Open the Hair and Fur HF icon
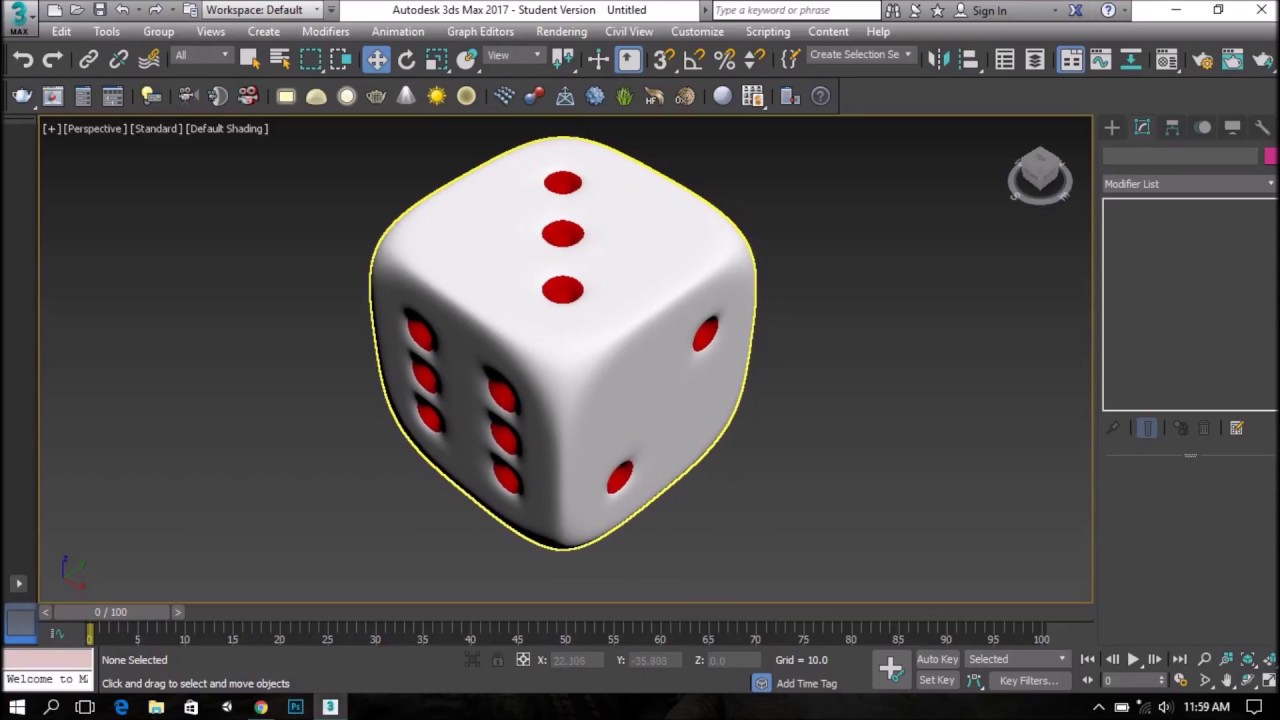This screenshot has height=720, width=1280. pos(655,96)
